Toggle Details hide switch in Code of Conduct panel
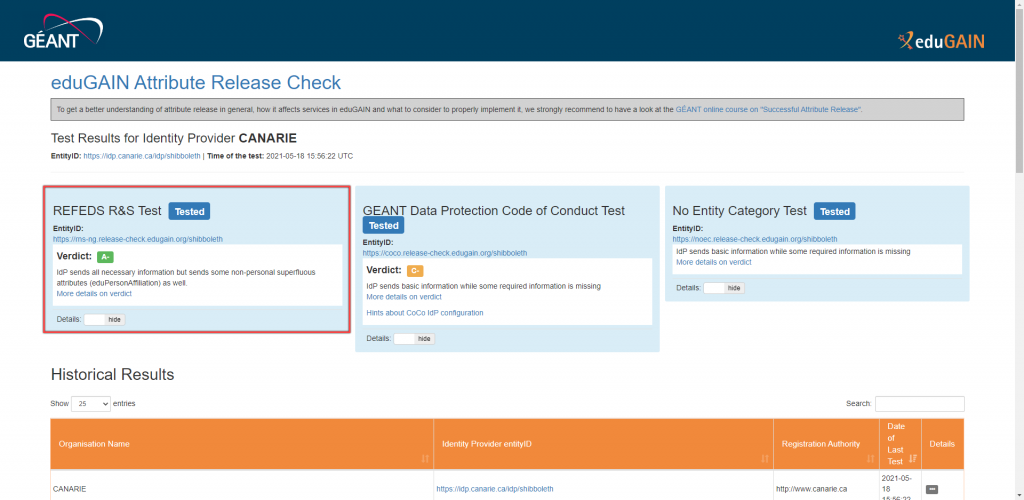This screenshot has height=500, width=1024. [413, 339]
